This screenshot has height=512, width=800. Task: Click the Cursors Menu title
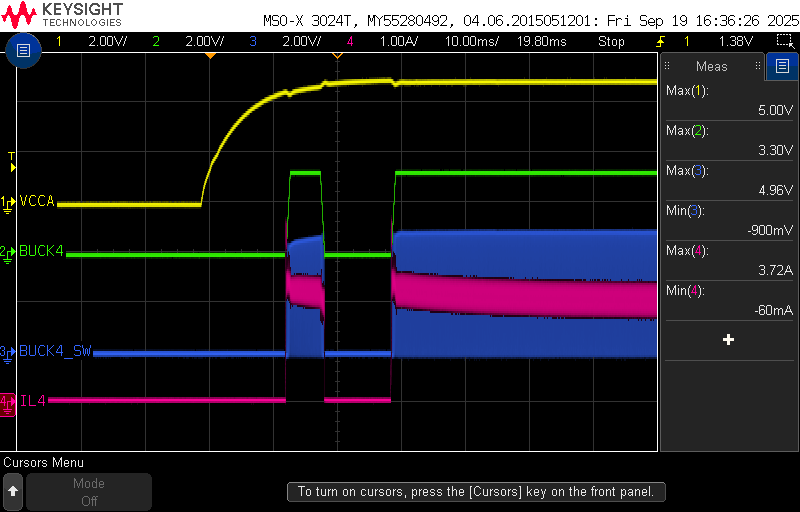click(x=43, y=463)
